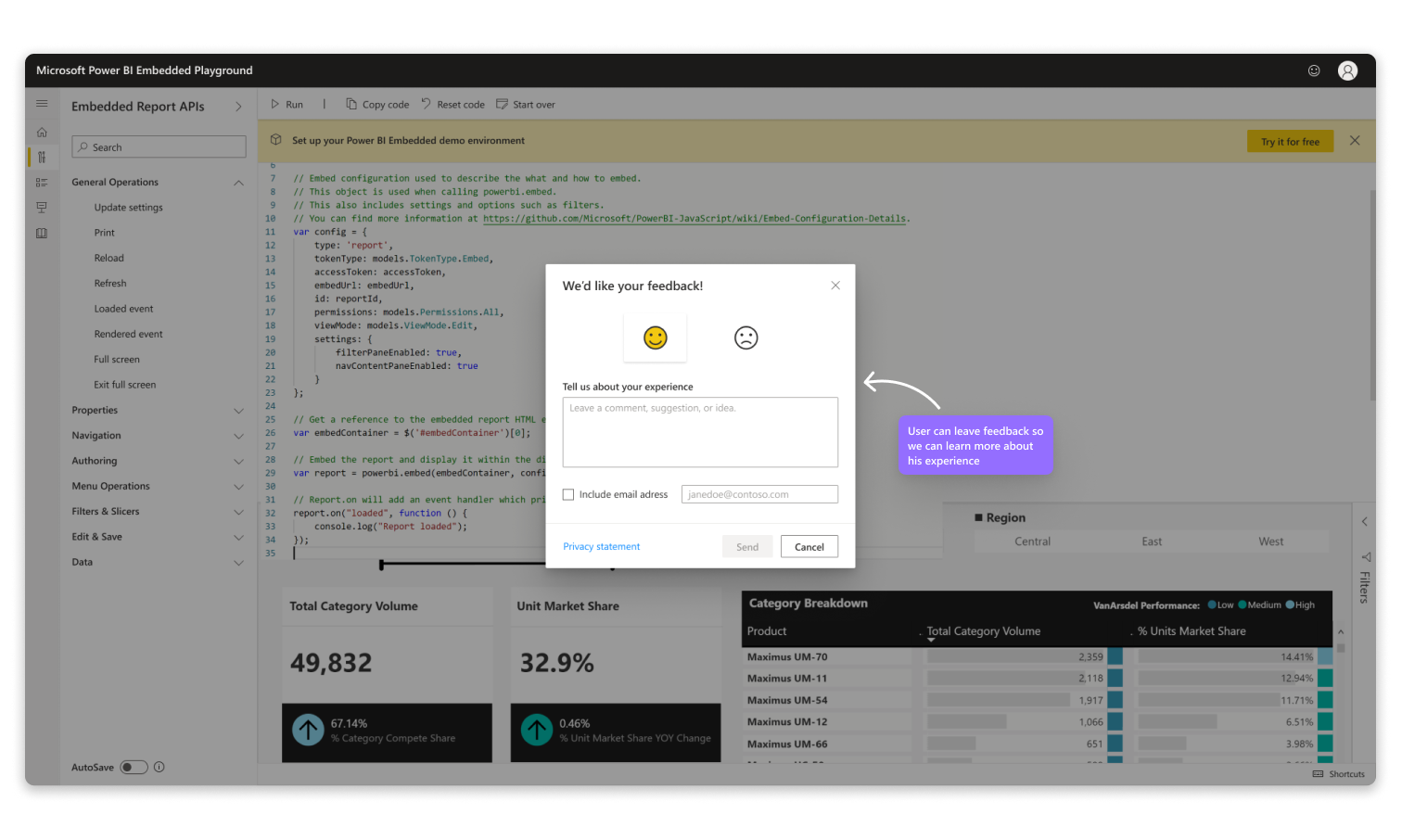Close the feedback dialog with X

click(x=835, y=286)
